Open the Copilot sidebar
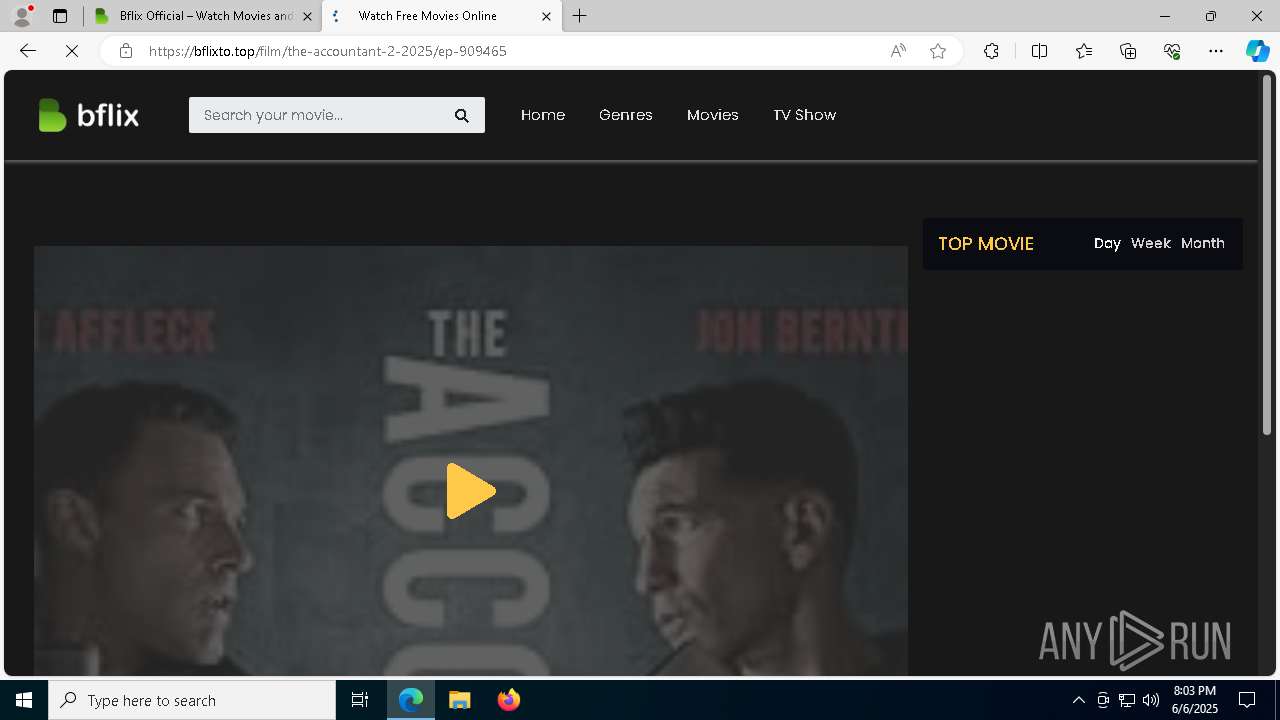1280x720 pixels. tap(1257, 51)
